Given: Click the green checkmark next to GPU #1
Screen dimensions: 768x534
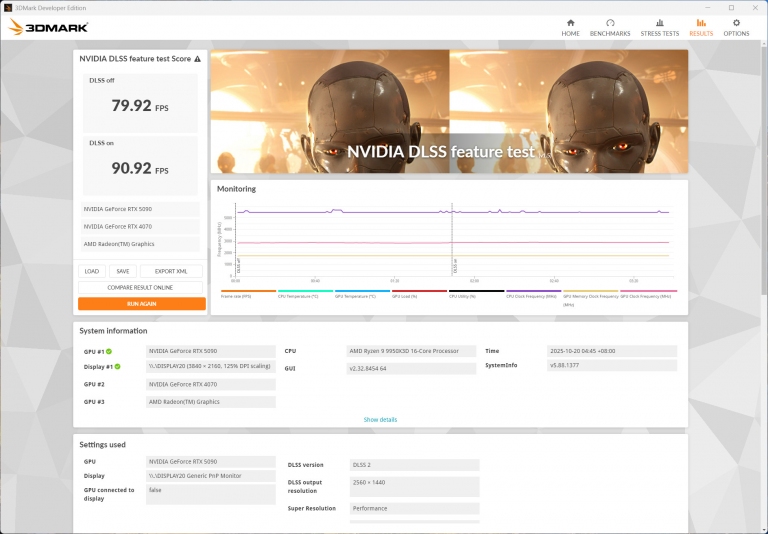Looking at the screenshot, I should click(x=108, y=352).
